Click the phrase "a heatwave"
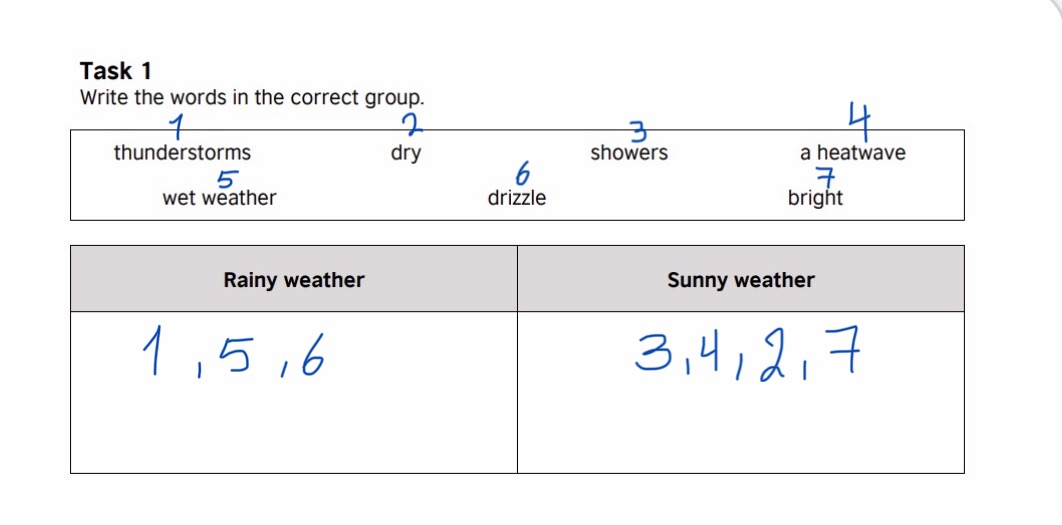Viewport: 1062px width, 525px height. 853,153
